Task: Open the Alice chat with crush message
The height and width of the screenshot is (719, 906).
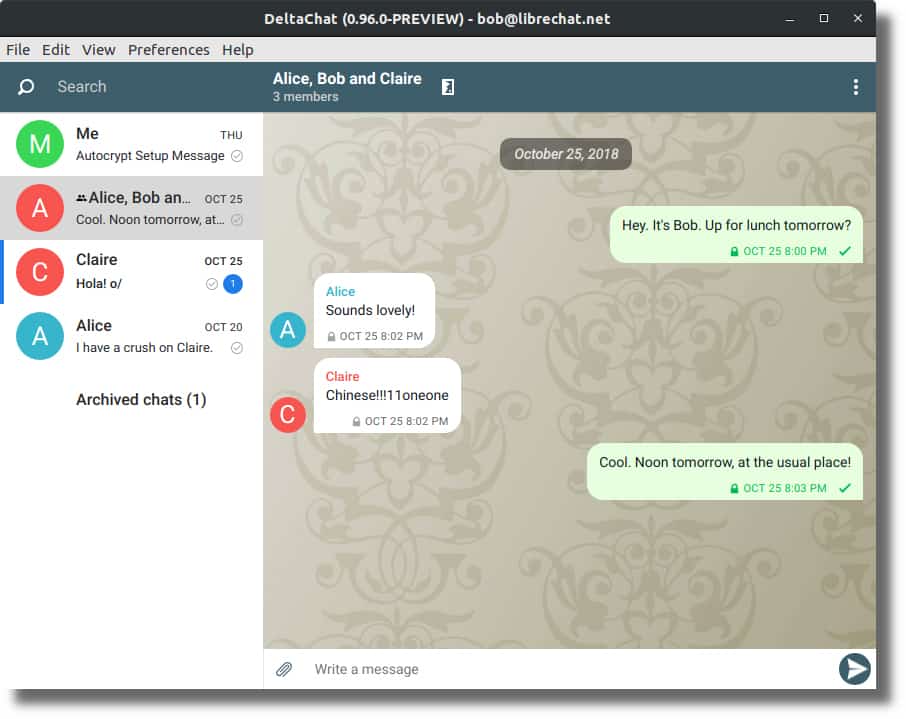Action: point(132,336)
